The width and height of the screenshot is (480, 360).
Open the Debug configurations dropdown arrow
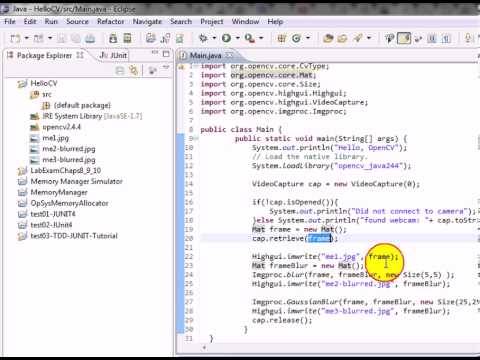tap(214, 38)
